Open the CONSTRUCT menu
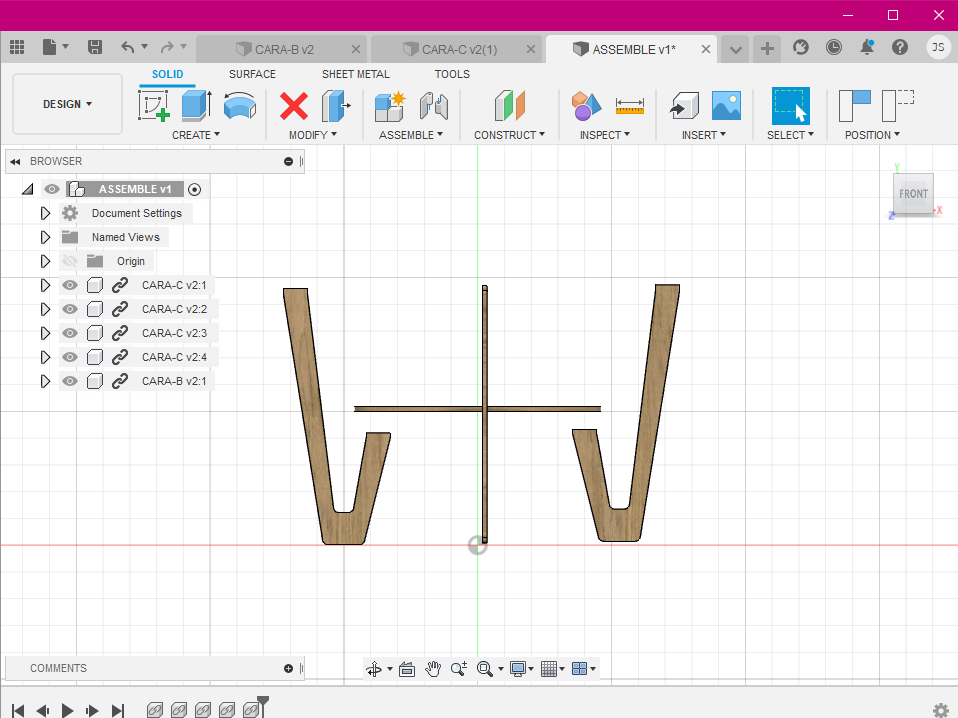 (x=509, y=135)
